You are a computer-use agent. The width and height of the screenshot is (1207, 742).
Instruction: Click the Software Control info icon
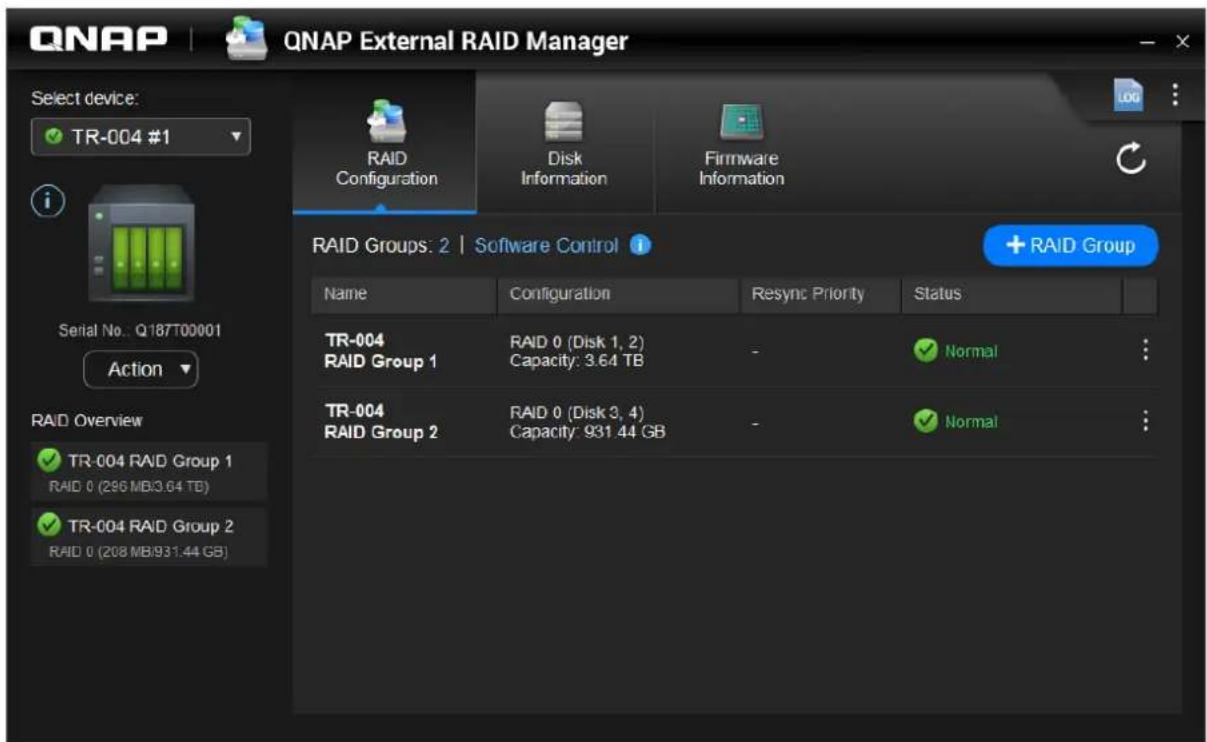pos(641,245)
